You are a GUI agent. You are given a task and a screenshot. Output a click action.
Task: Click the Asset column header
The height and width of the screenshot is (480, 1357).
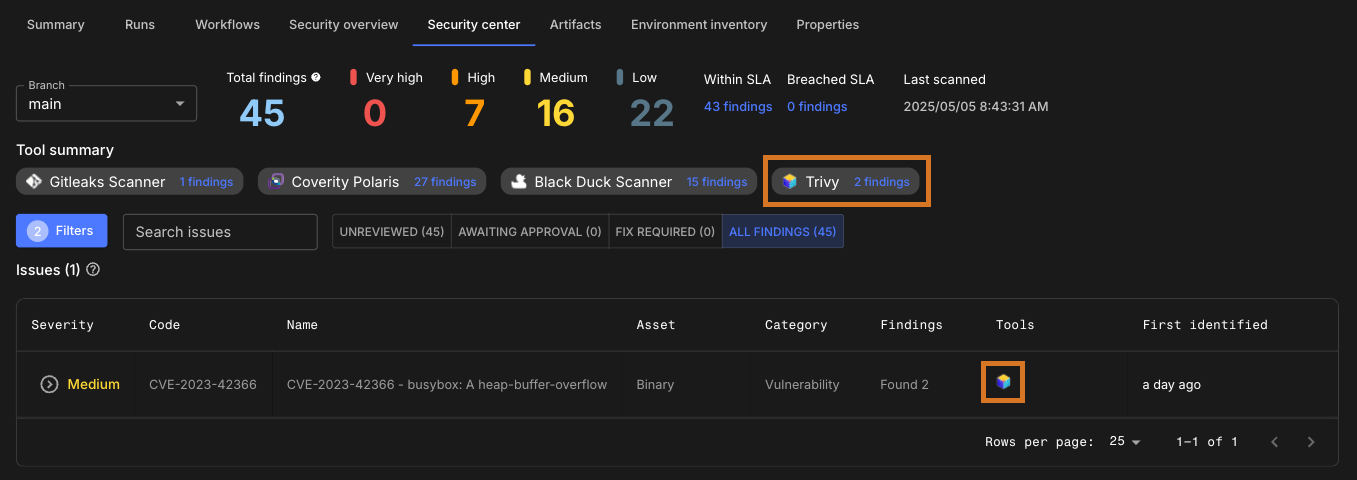[x=656, y=324]
